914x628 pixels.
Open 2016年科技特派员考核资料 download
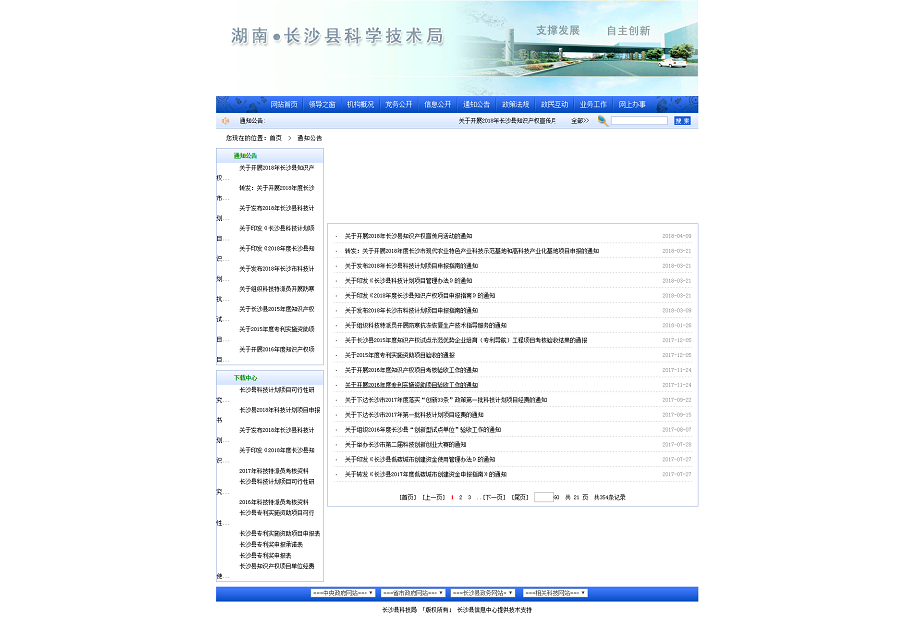274,502
